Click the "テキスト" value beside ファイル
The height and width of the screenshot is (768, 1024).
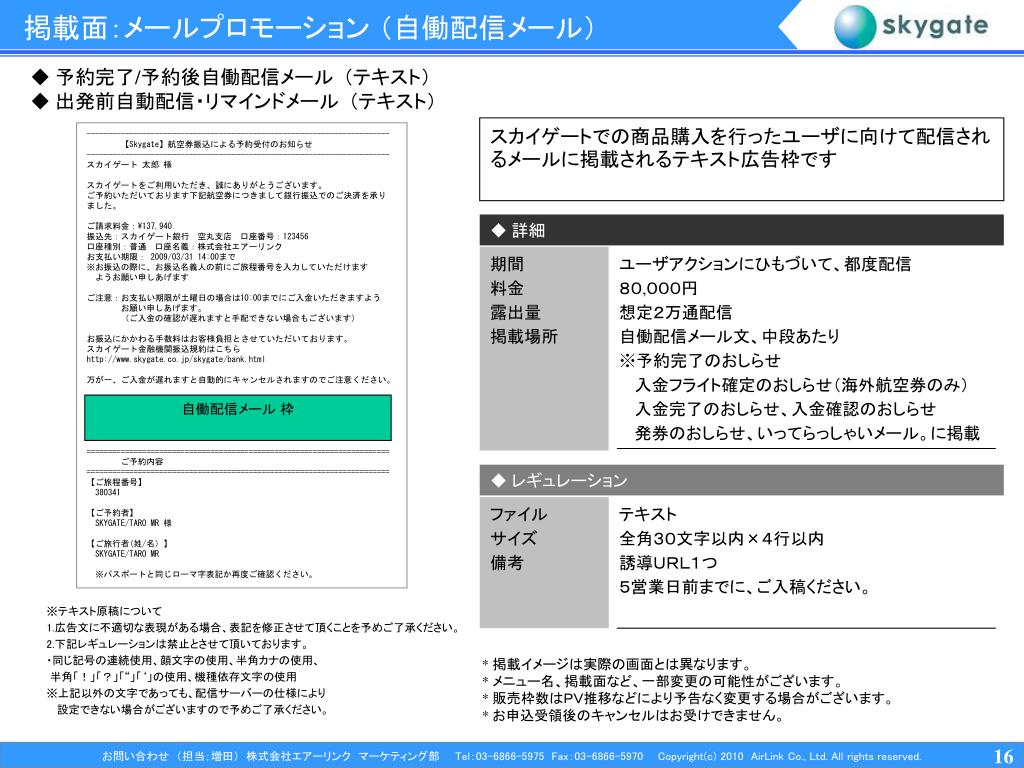click(x=648, y=515)
